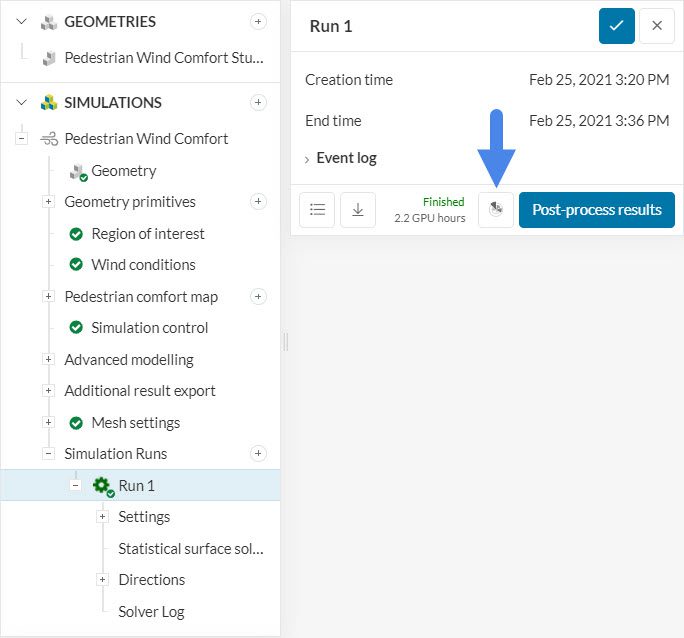Confirm Run 1 with the blue checkmark button
The image size is (684, 638).
[x=617, y=26]
